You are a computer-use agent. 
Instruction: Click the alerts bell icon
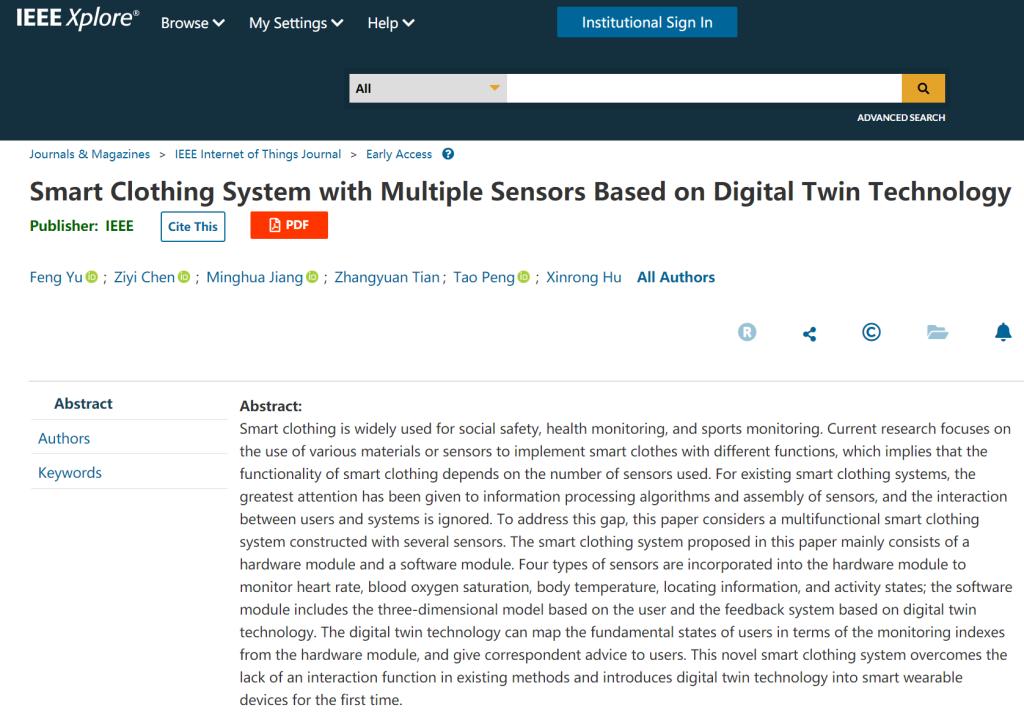pyautogui.click(x=1003, y=333)
